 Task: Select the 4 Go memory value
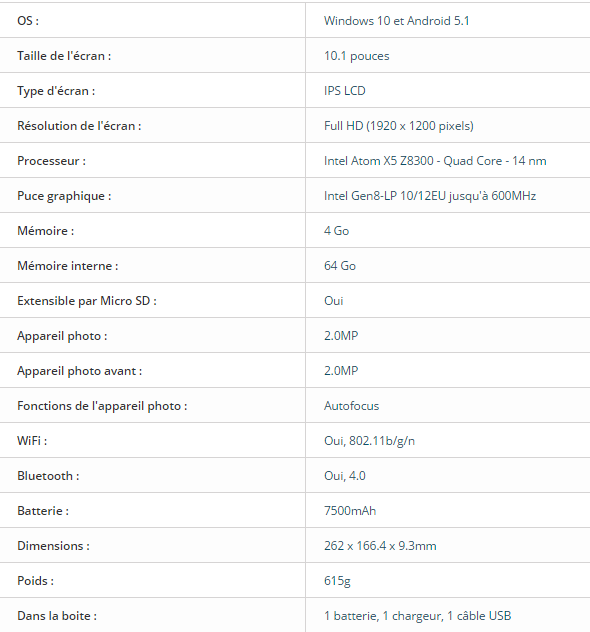(x=337, y=231)
